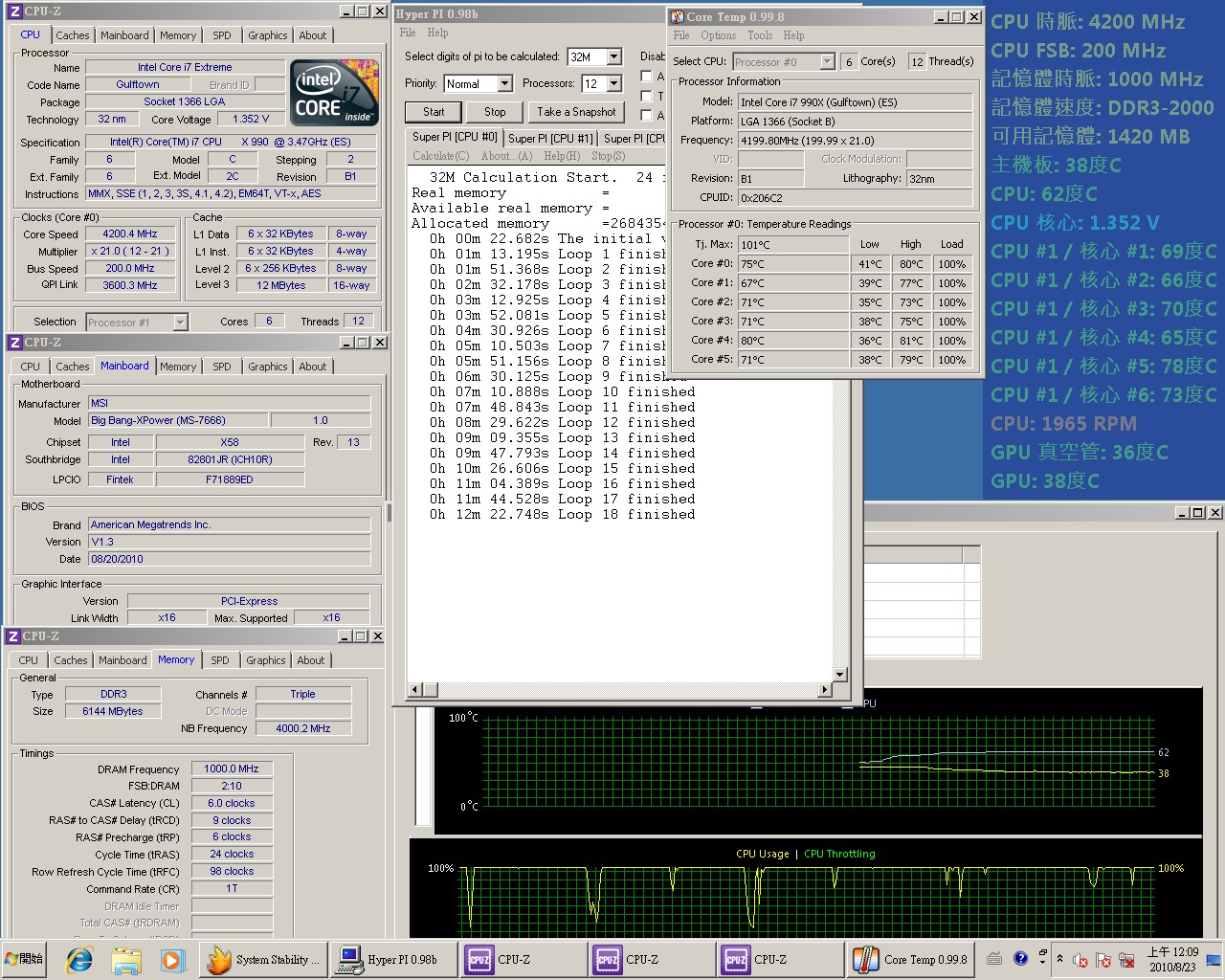Click Core Temp Frequency 4199.80MHz field
The width and height of the screenshot is (1225, 980).
pos(856,140)
